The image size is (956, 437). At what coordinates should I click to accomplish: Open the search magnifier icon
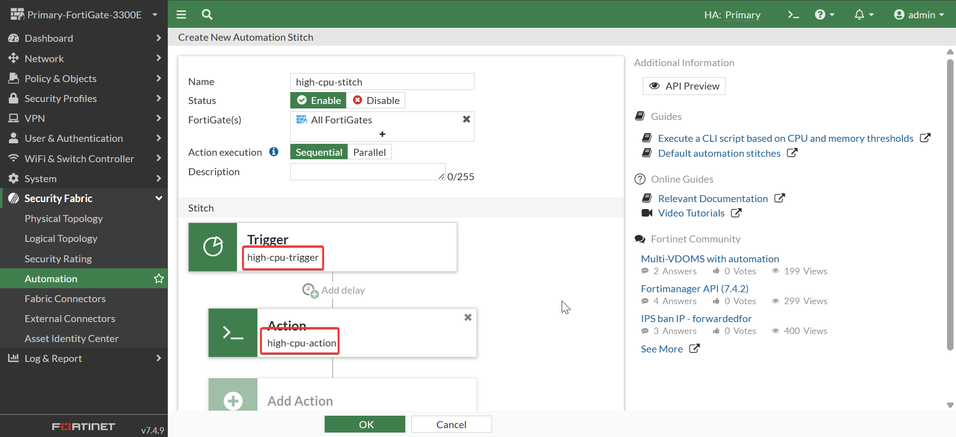coord(207,15)
